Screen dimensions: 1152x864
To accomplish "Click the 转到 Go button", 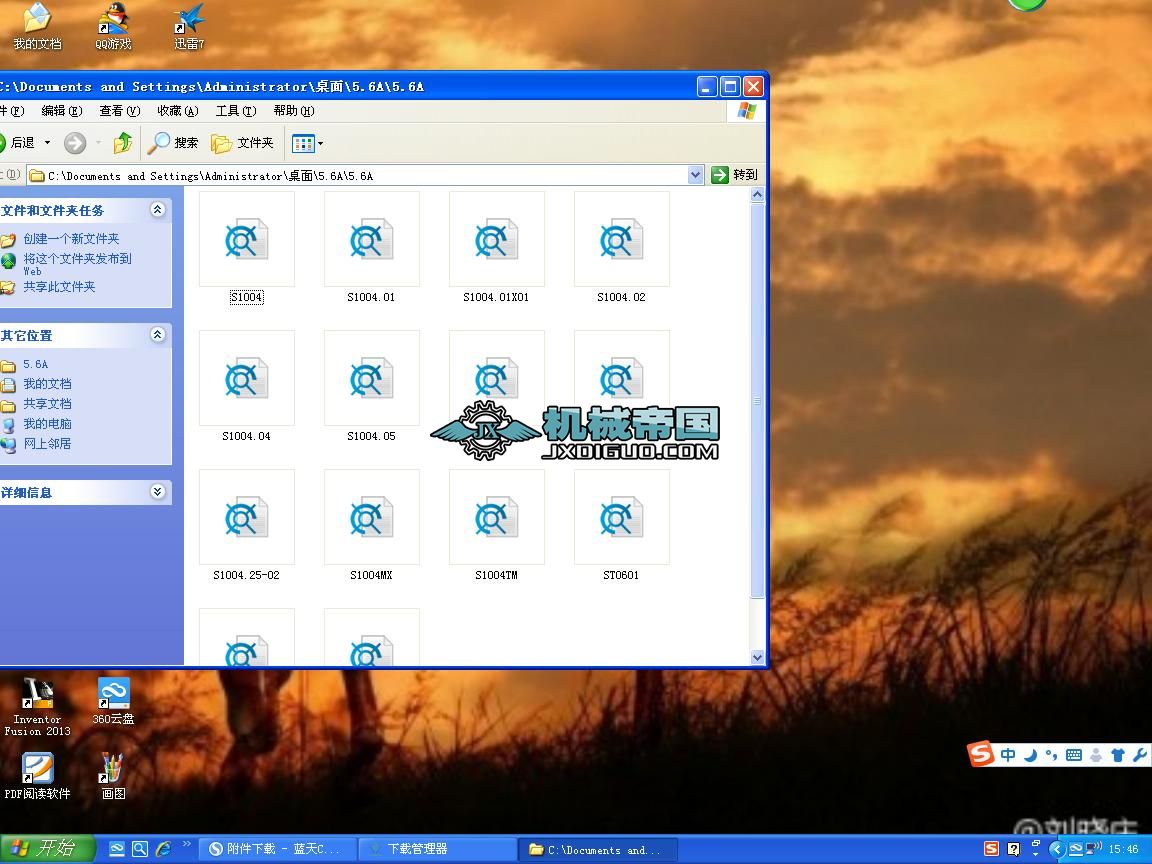I will click(x=734, y=175).
